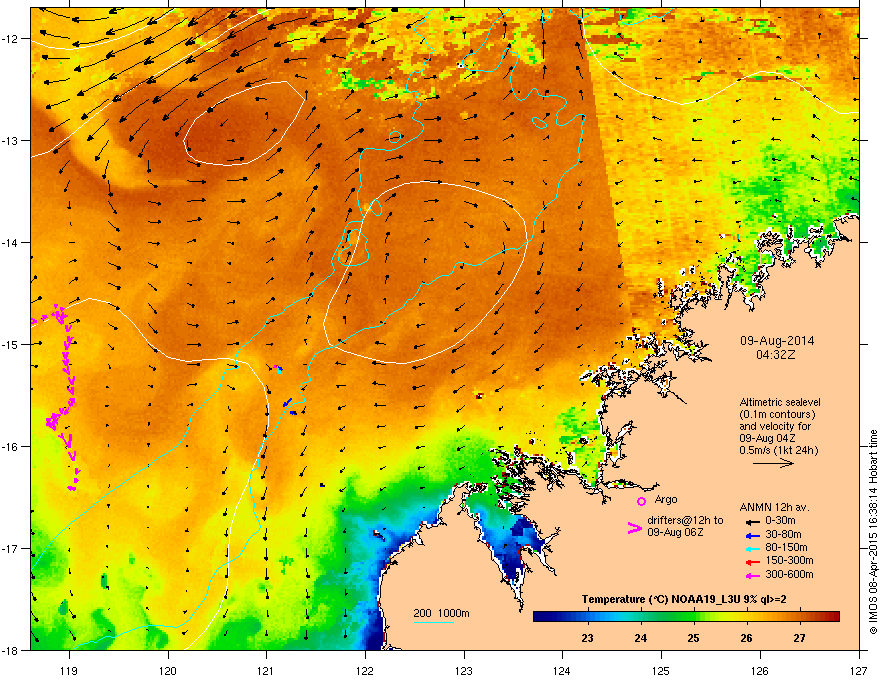880x680 pixels.
Task: Select the cyan 80-150m arrow in legend
Action: (x=752, y=548)
